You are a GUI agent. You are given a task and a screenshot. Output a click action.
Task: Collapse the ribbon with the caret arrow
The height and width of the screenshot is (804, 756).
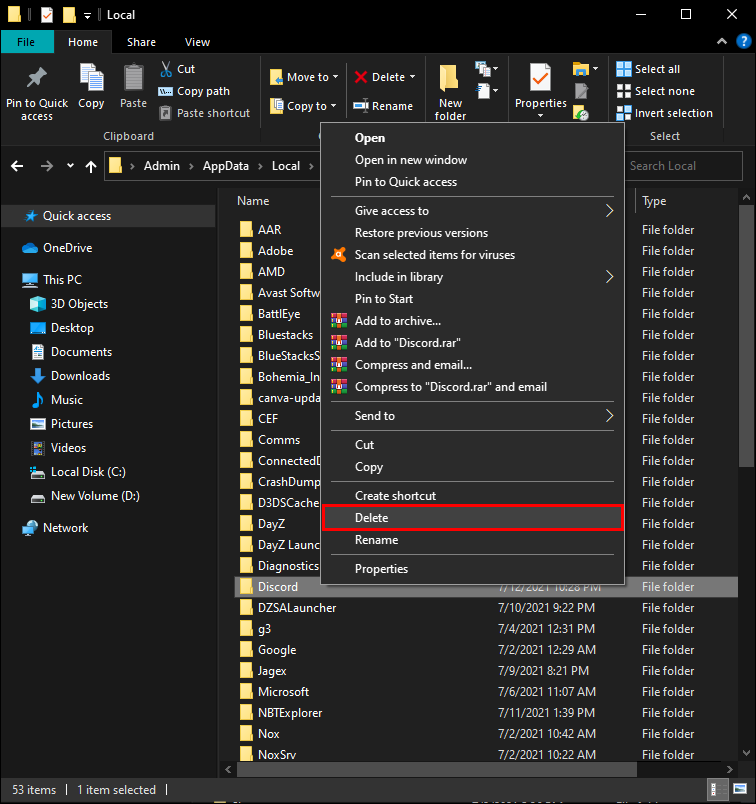pos(722,41)
